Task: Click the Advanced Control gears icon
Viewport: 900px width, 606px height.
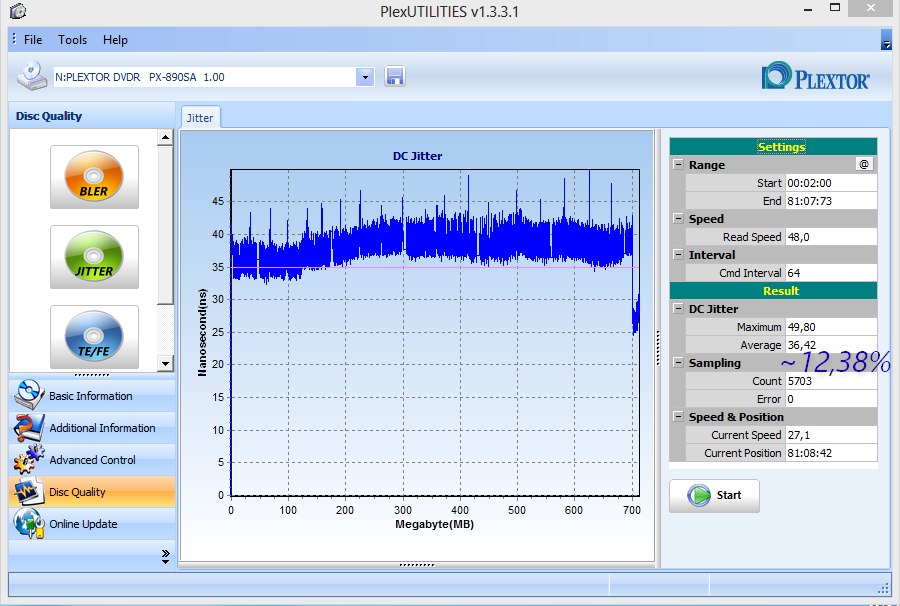Action: click(29, 460)
